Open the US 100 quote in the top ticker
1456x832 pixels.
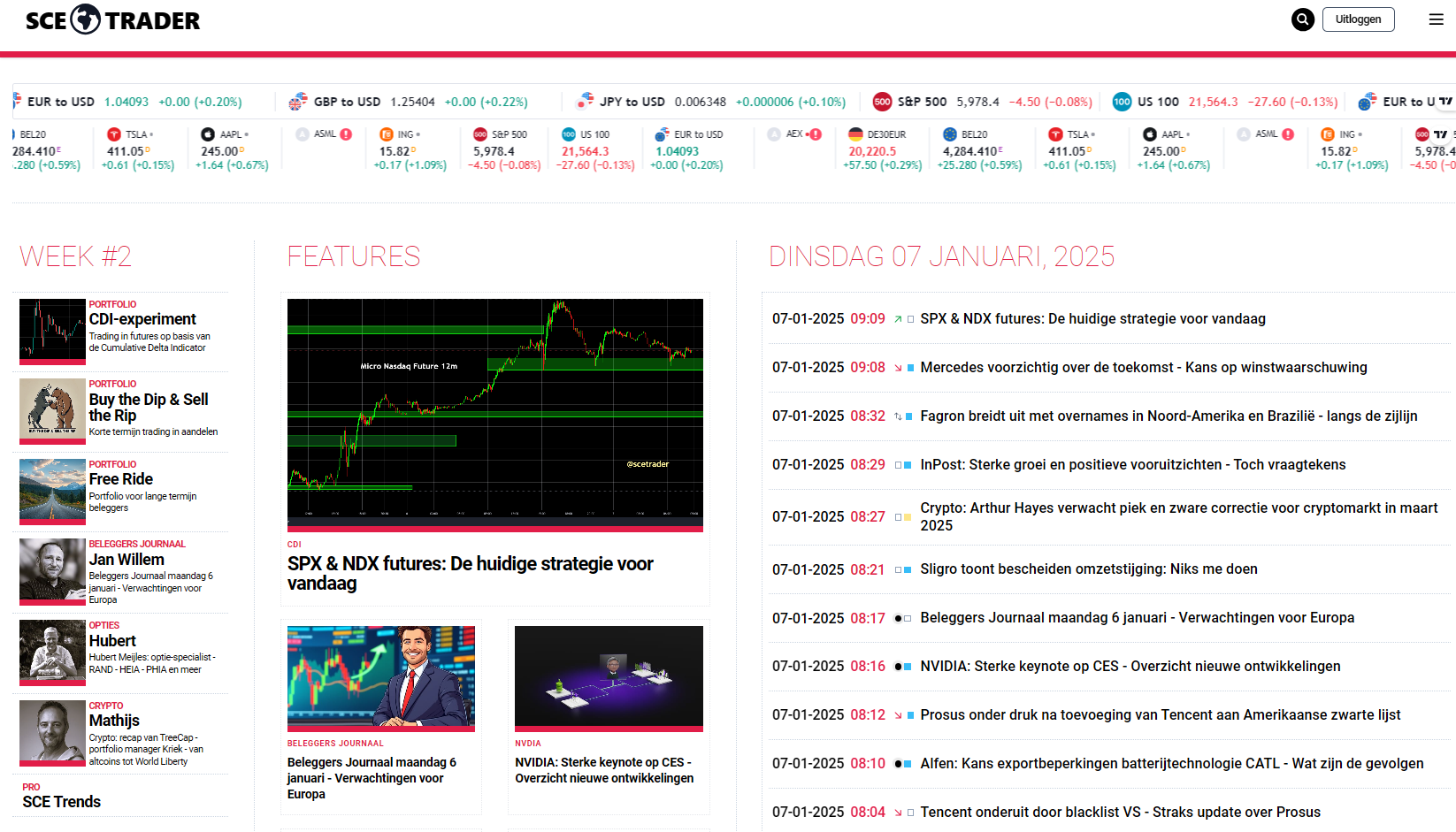coord(1225,102)
